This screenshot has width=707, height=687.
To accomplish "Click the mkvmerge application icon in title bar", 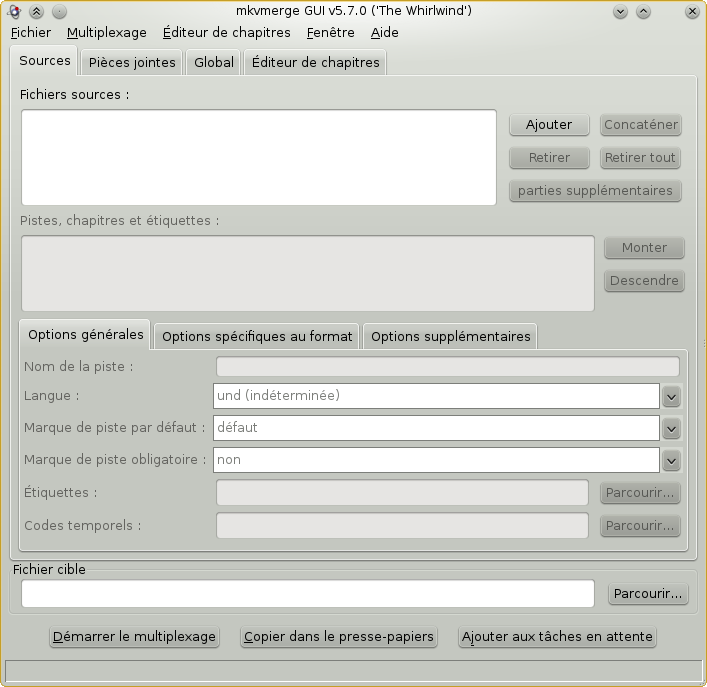I will (13, 11).
